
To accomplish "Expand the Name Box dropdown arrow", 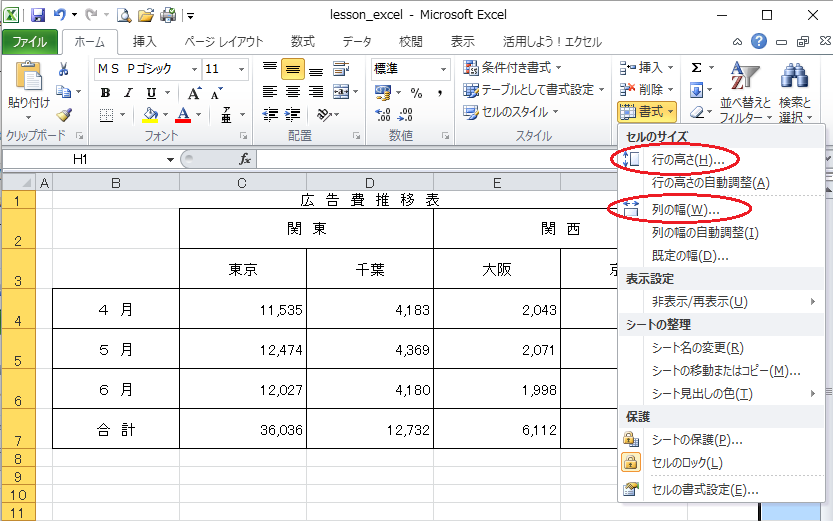I will point(170,159).
